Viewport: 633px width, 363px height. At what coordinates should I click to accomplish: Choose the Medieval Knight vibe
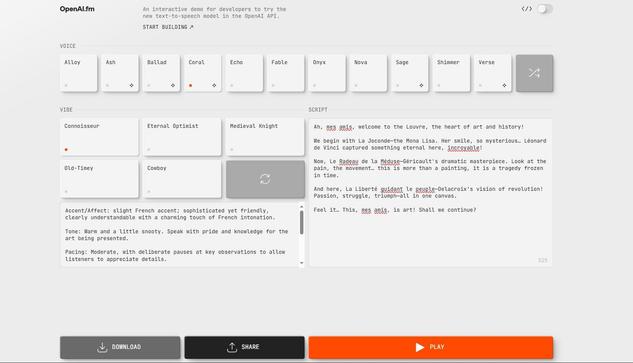265,137
